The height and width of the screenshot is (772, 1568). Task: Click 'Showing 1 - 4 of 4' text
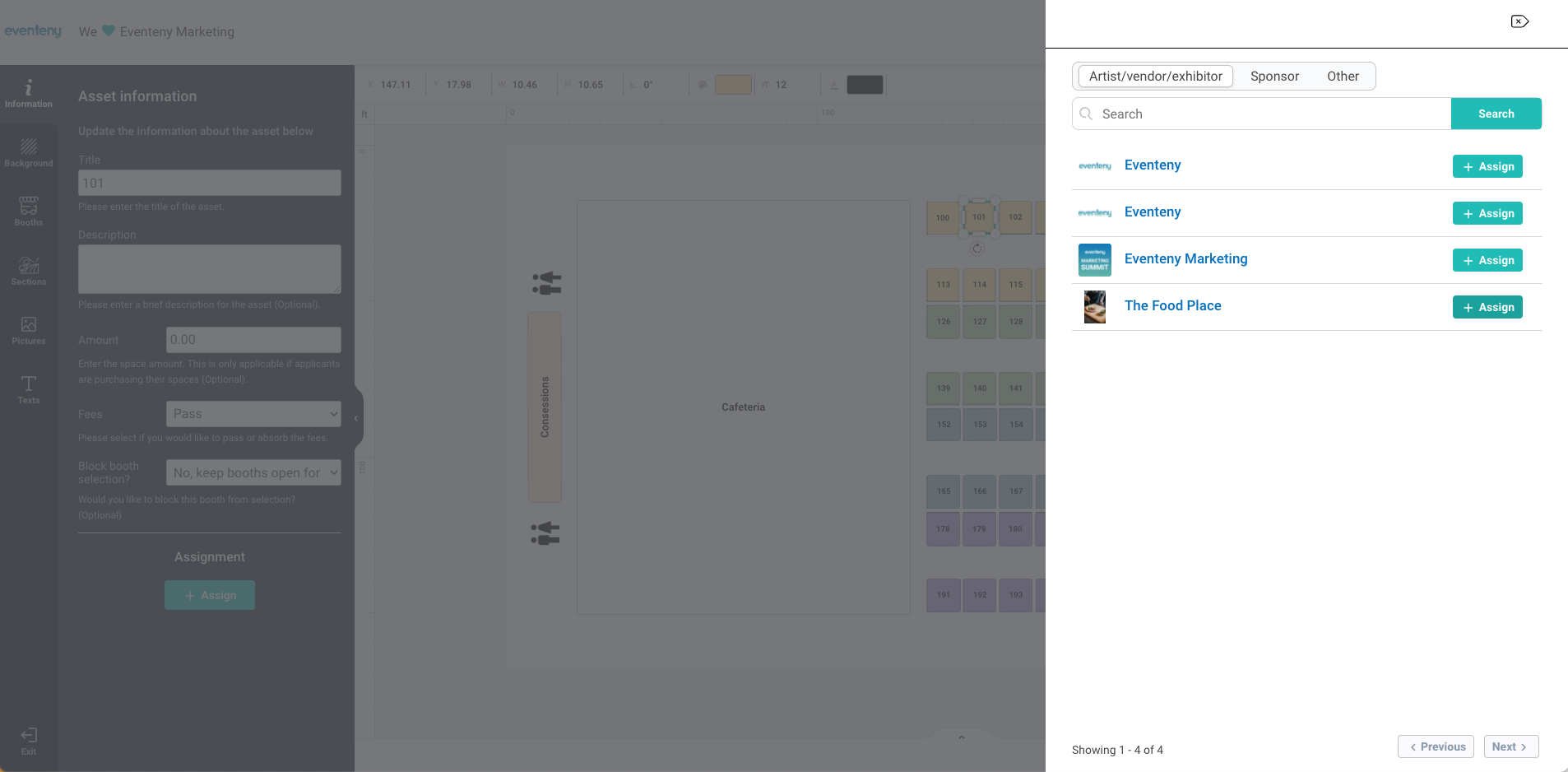point(1117,750)
